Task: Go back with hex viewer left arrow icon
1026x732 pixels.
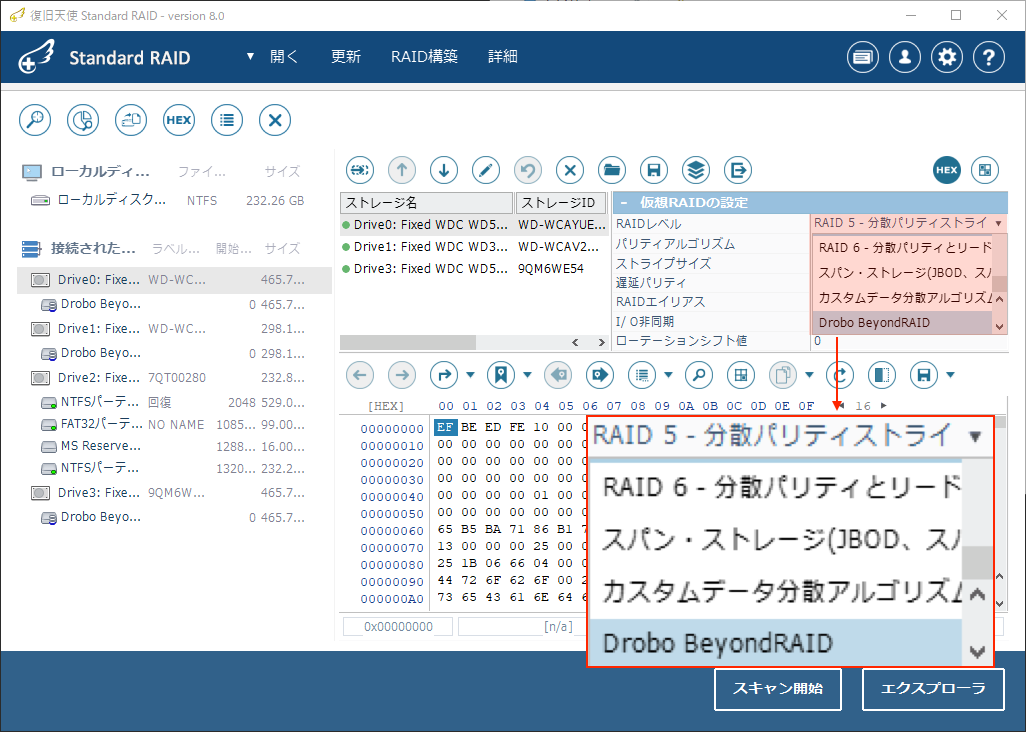Action: tap(360, 375)
